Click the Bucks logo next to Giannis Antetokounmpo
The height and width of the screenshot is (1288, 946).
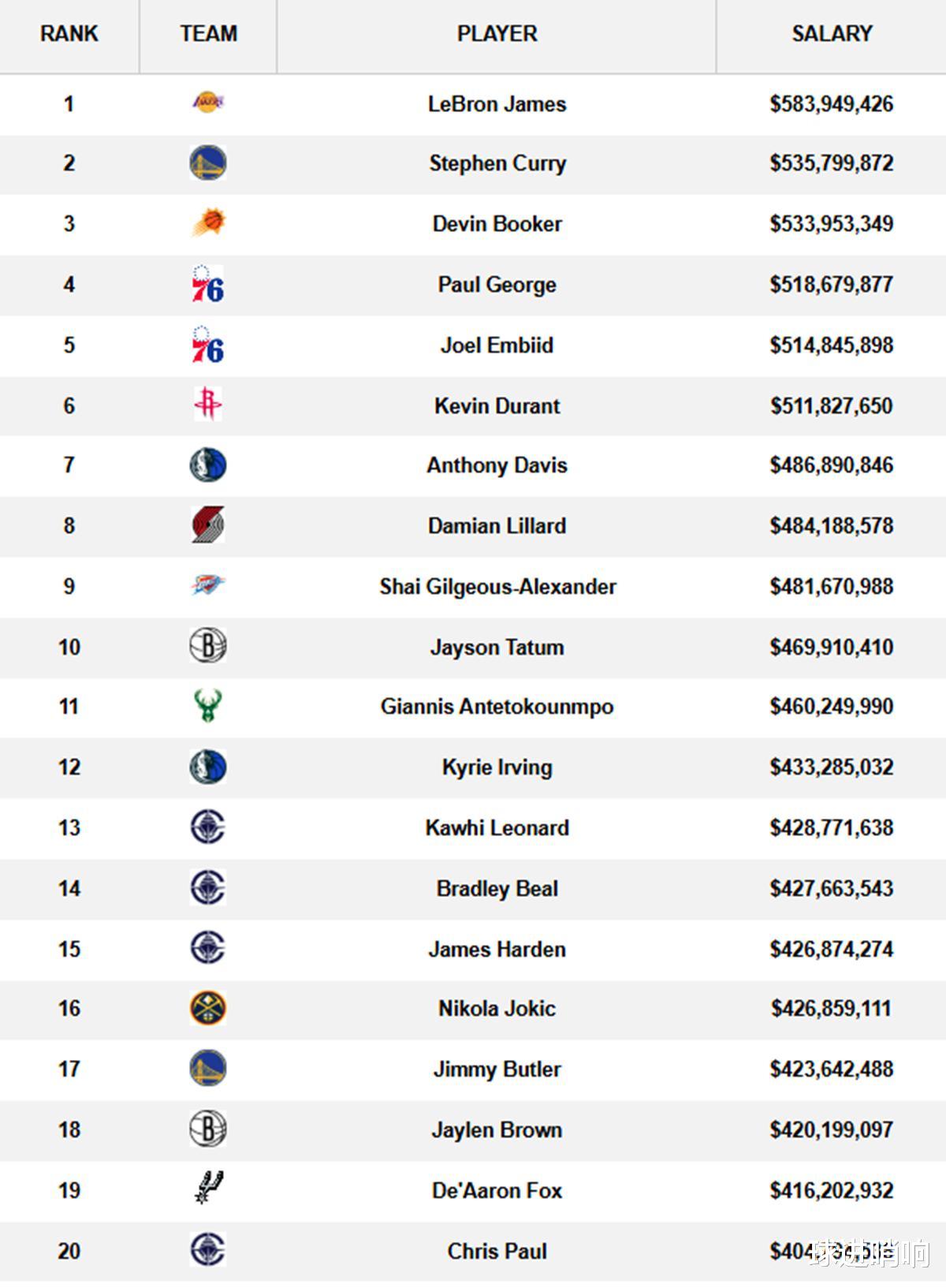click(x=208, y=706)
